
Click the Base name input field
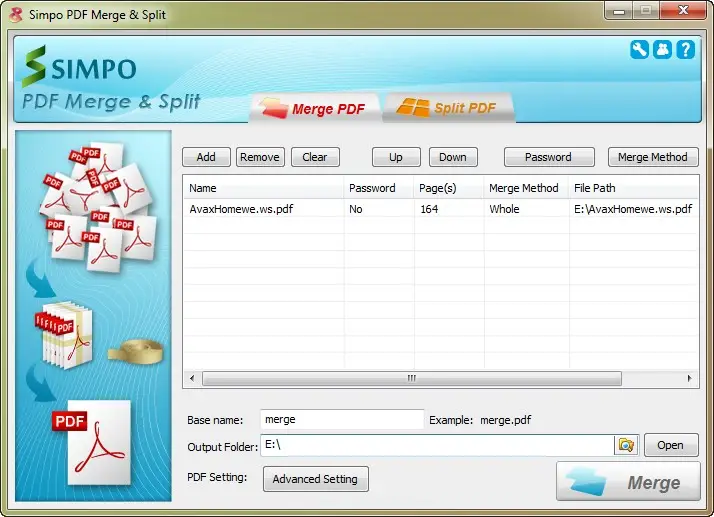(x=342, y=420)
